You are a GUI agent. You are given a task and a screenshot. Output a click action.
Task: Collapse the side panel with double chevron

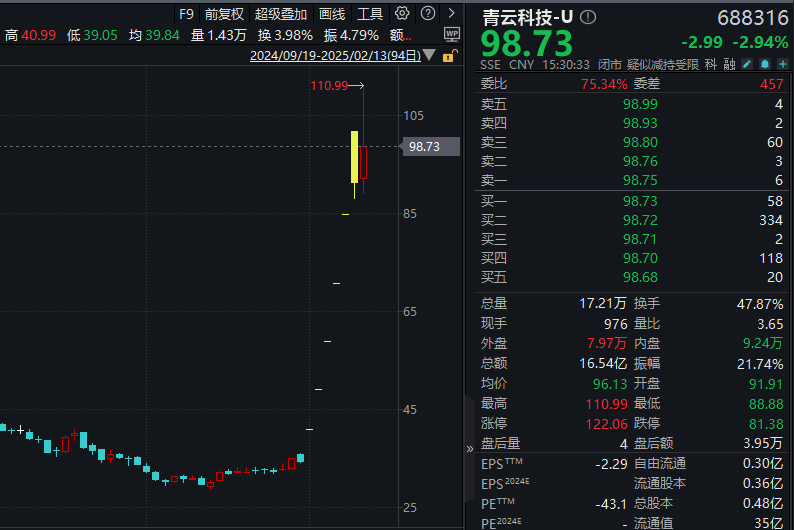tap(469, 449)
